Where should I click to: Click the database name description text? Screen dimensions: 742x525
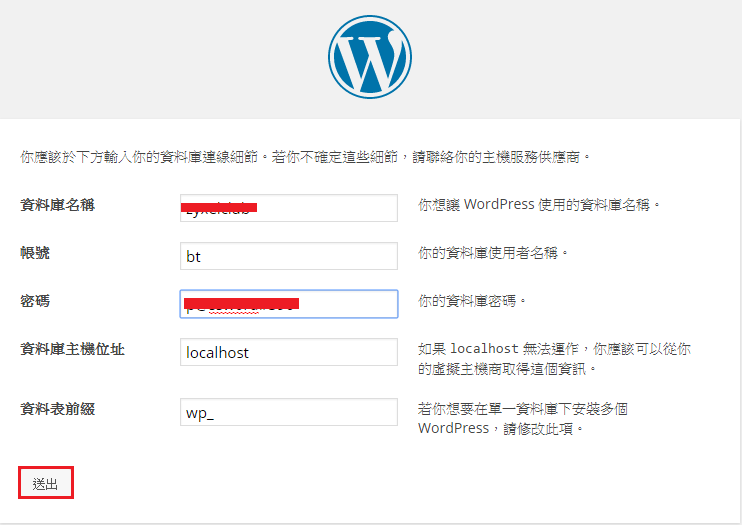point(539,205)
